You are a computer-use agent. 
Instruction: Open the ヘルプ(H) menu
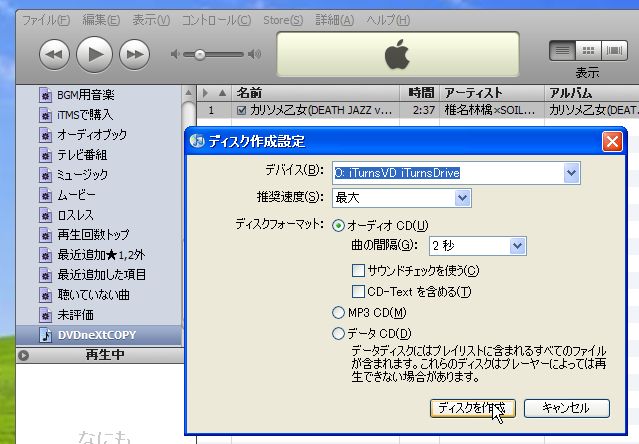coord(388,20)
